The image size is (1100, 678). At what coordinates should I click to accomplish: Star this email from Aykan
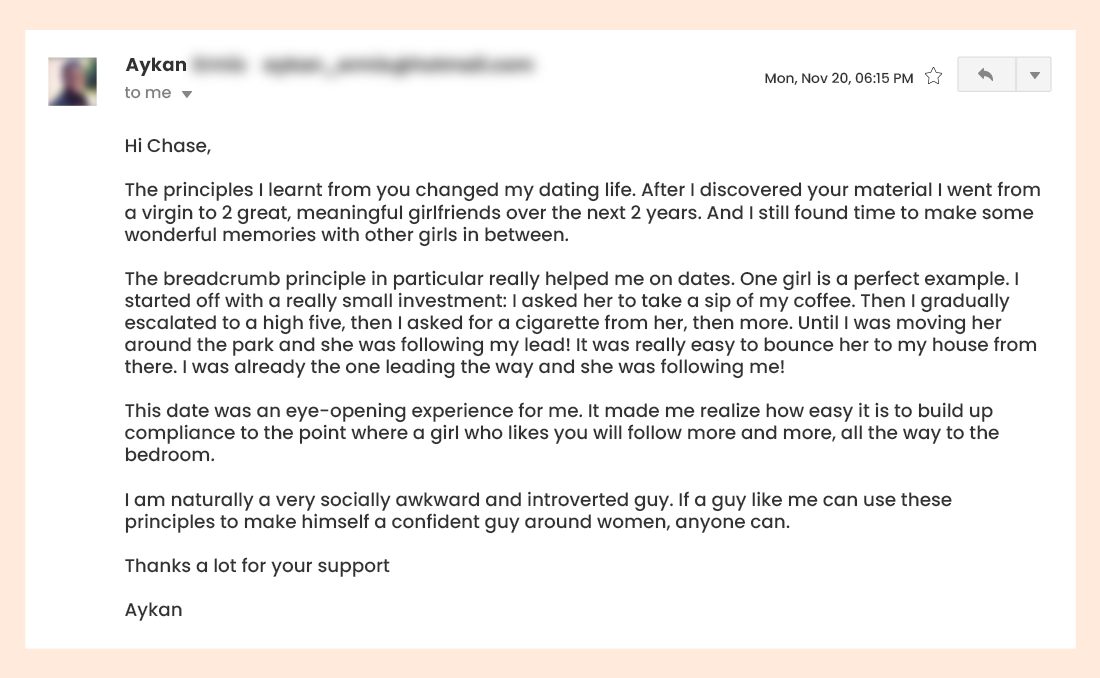(x=933, y=76)
